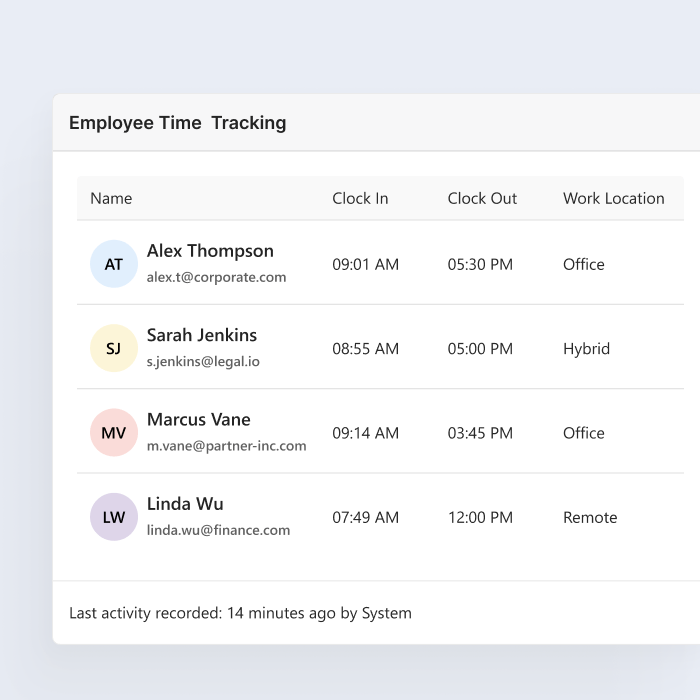Open the m.vane@partner-inc.com email link
Viewport: 700px width, 700px height.
pyautogui.click(x=226, y=446)
